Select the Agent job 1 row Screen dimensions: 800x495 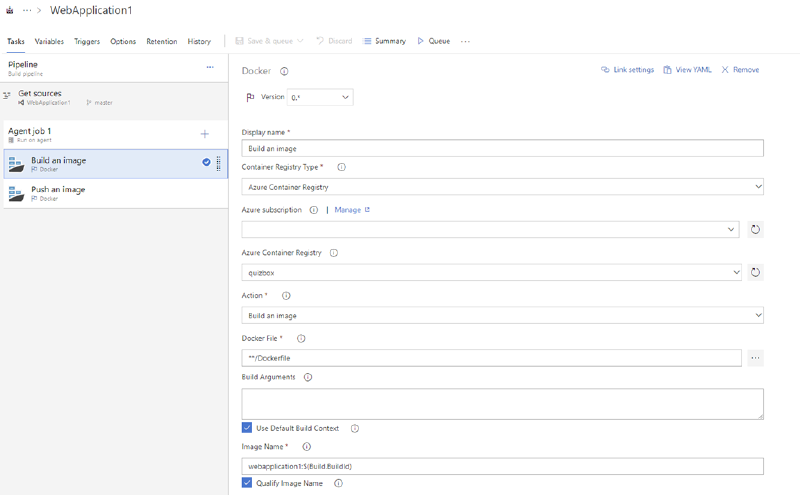tap(115, 135)
